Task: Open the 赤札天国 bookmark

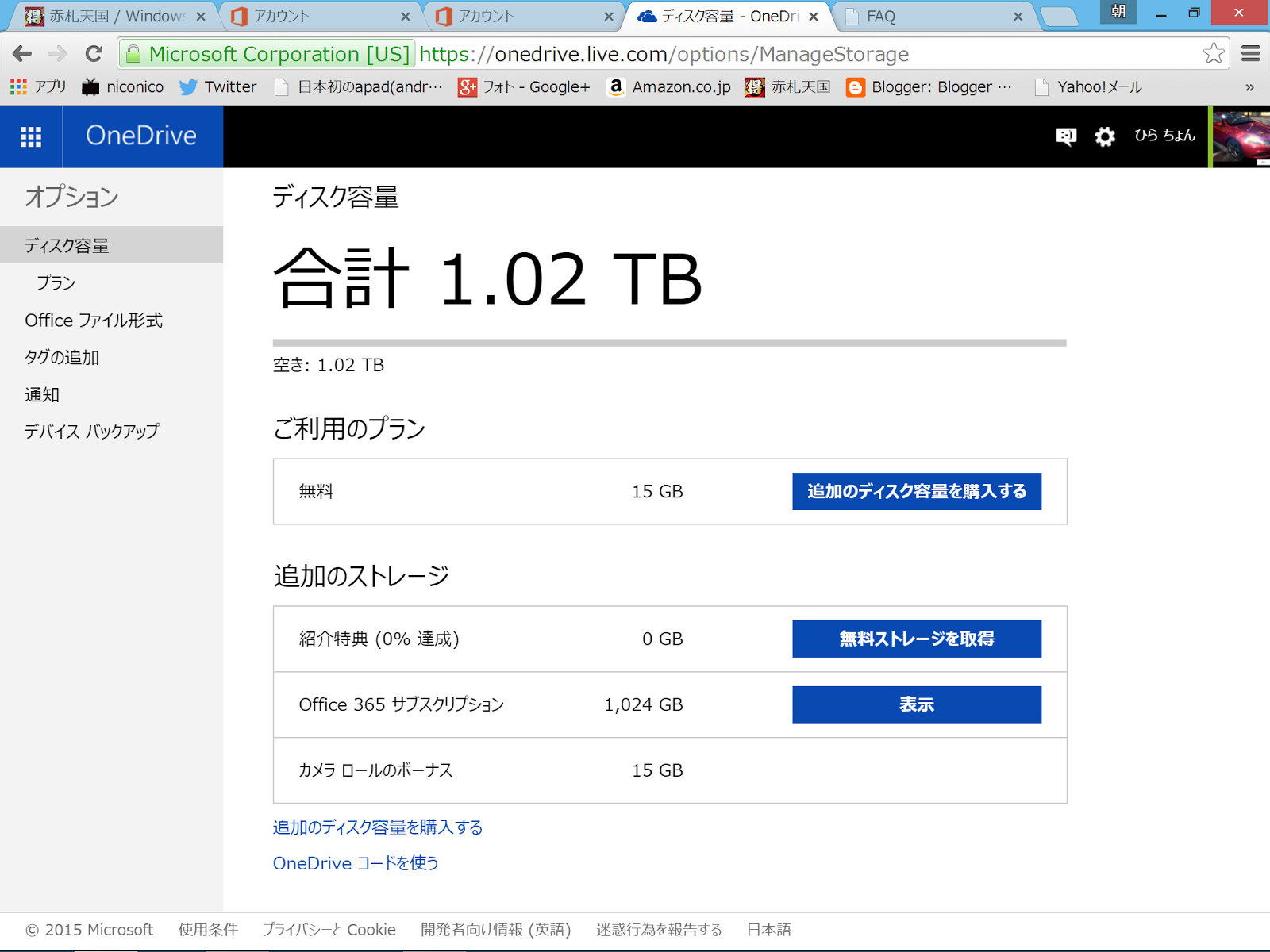Action: (788, 87)
